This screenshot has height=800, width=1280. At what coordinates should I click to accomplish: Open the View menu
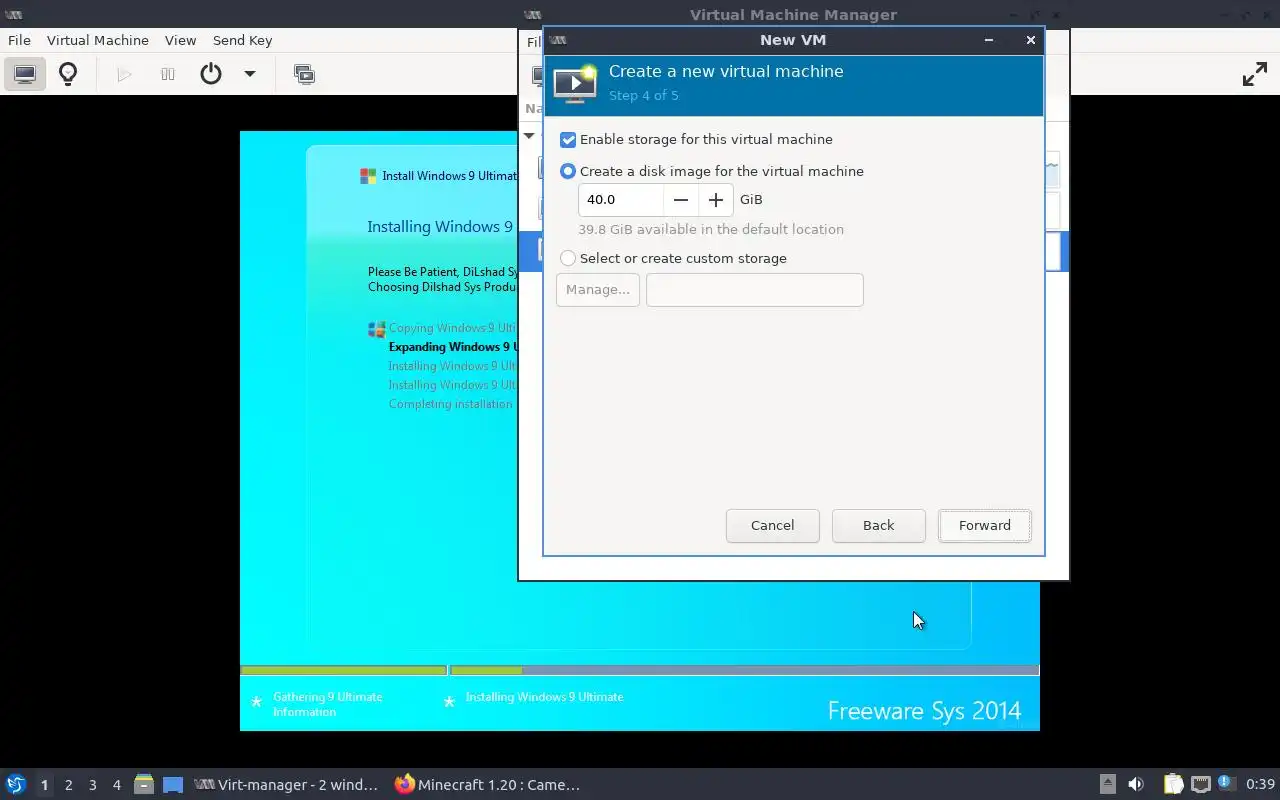[180, 40]
